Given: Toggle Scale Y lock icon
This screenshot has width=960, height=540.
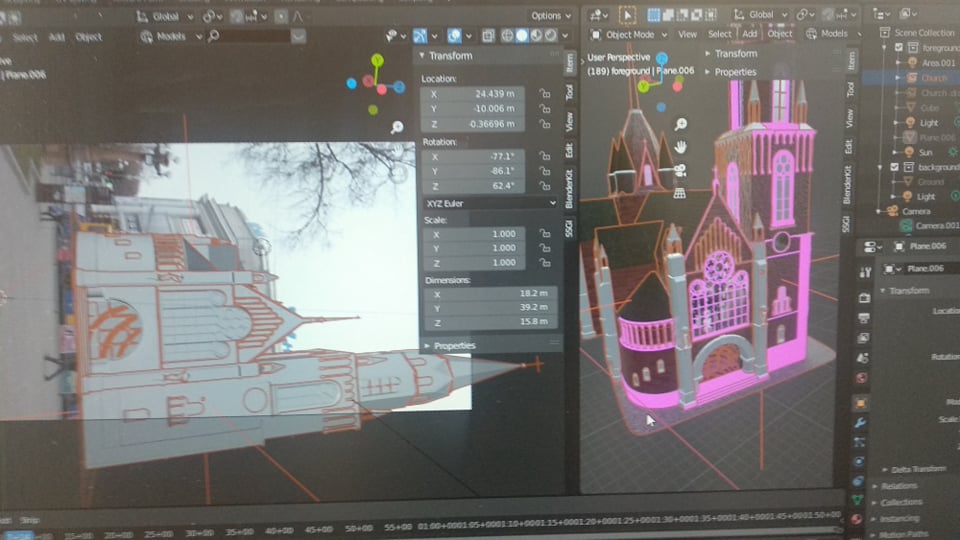Looking at the screenshot, I should tap(544, 248).
